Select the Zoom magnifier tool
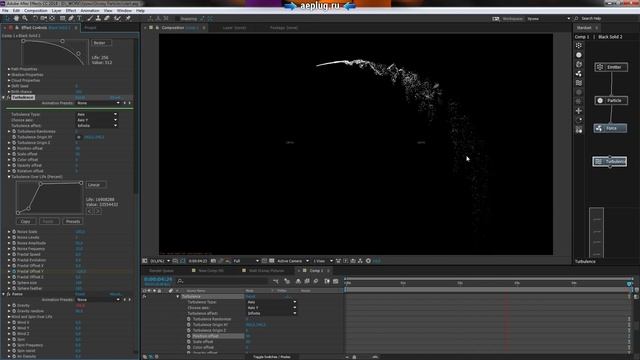 (25, 18)
